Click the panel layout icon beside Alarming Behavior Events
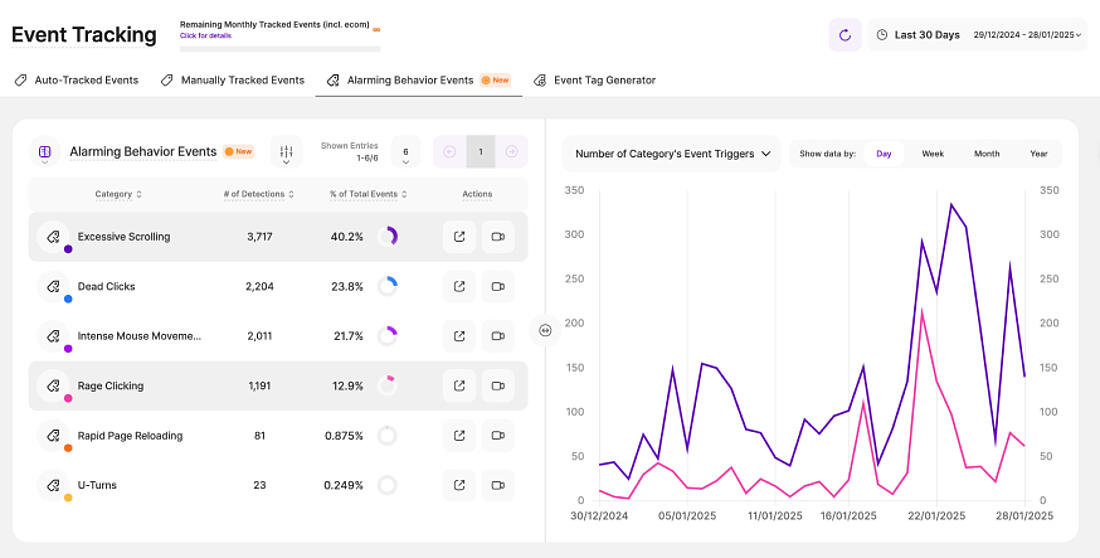Viewport: 1100px width, 558px height. [x=45, y=152]
